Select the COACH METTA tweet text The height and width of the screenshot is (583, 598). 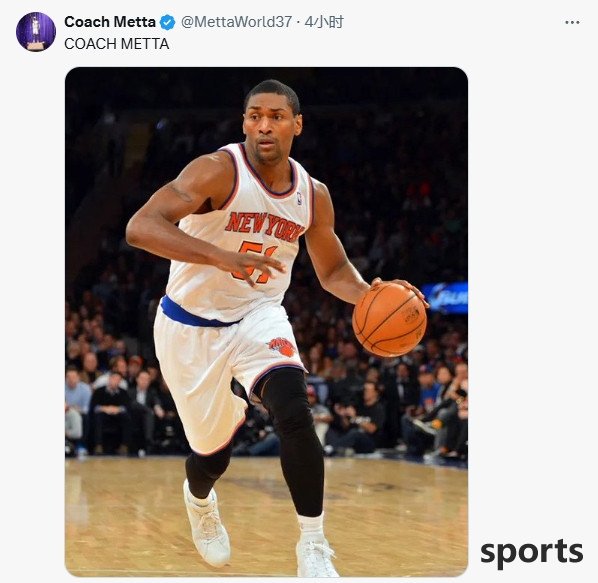click(117, 44)
